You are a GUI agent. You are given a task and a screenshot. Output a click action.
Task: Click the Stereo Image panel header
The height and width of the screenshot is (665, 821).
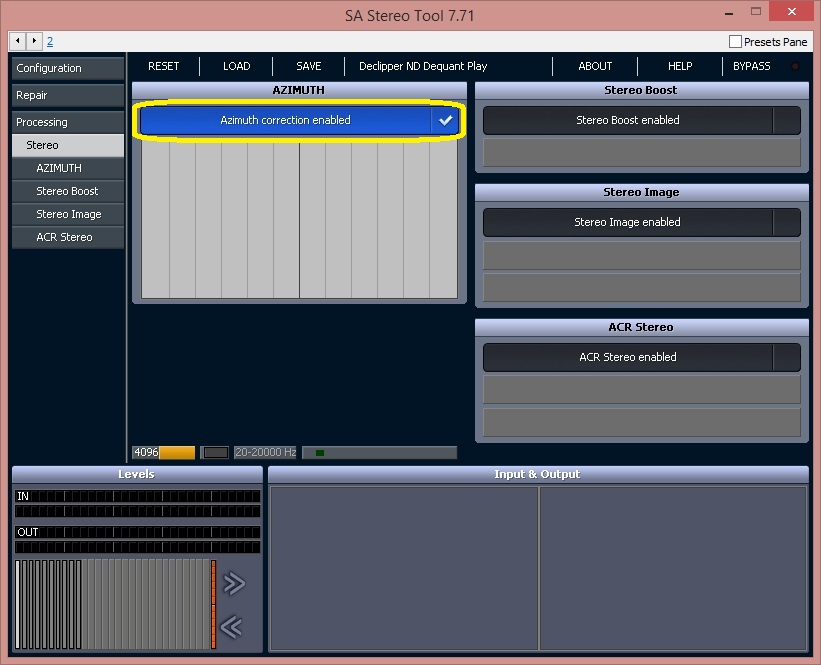click(641, 192)
